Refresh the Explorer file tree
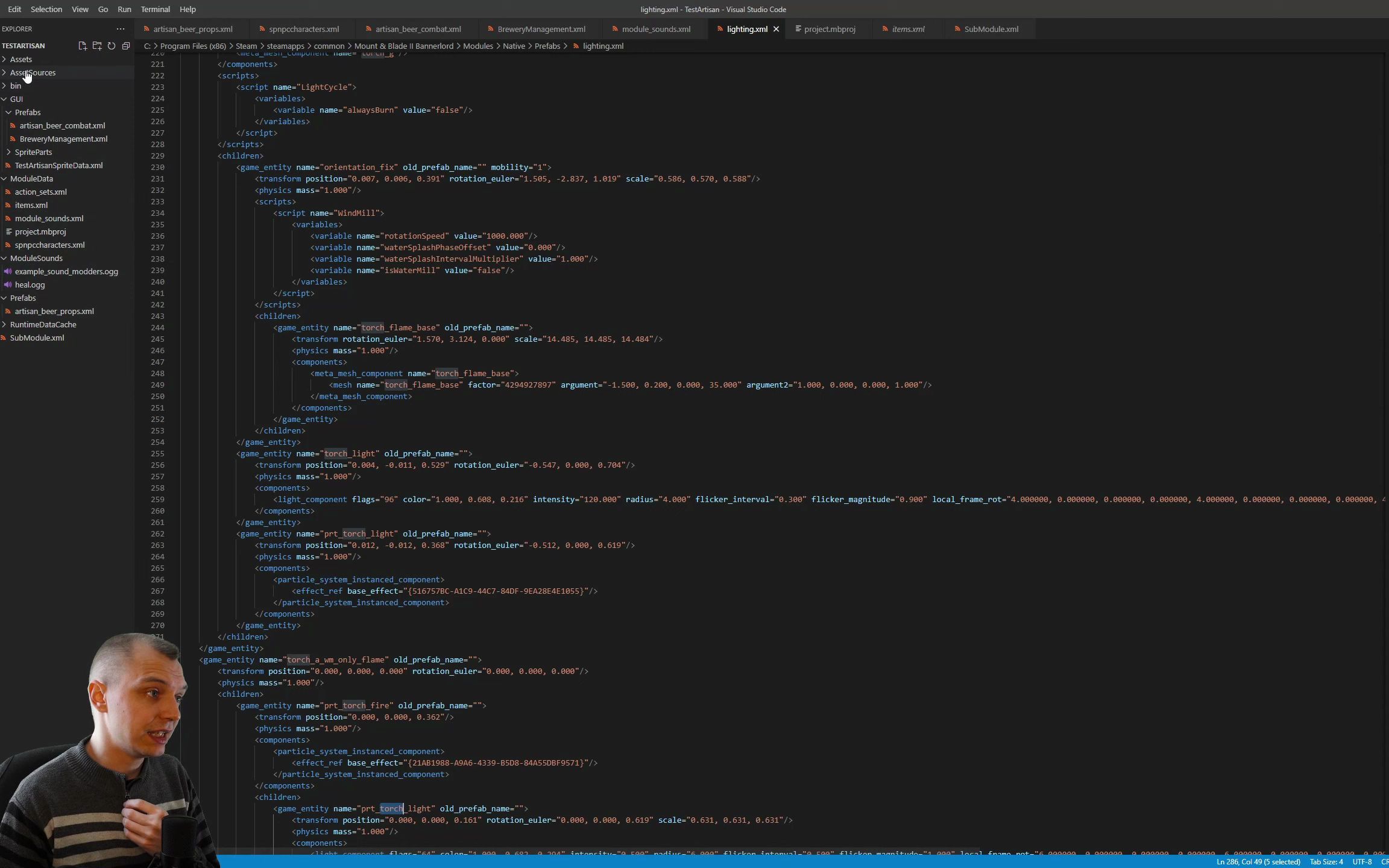Viewport: 1389px width, 868px height. click(x=112, y=46)
